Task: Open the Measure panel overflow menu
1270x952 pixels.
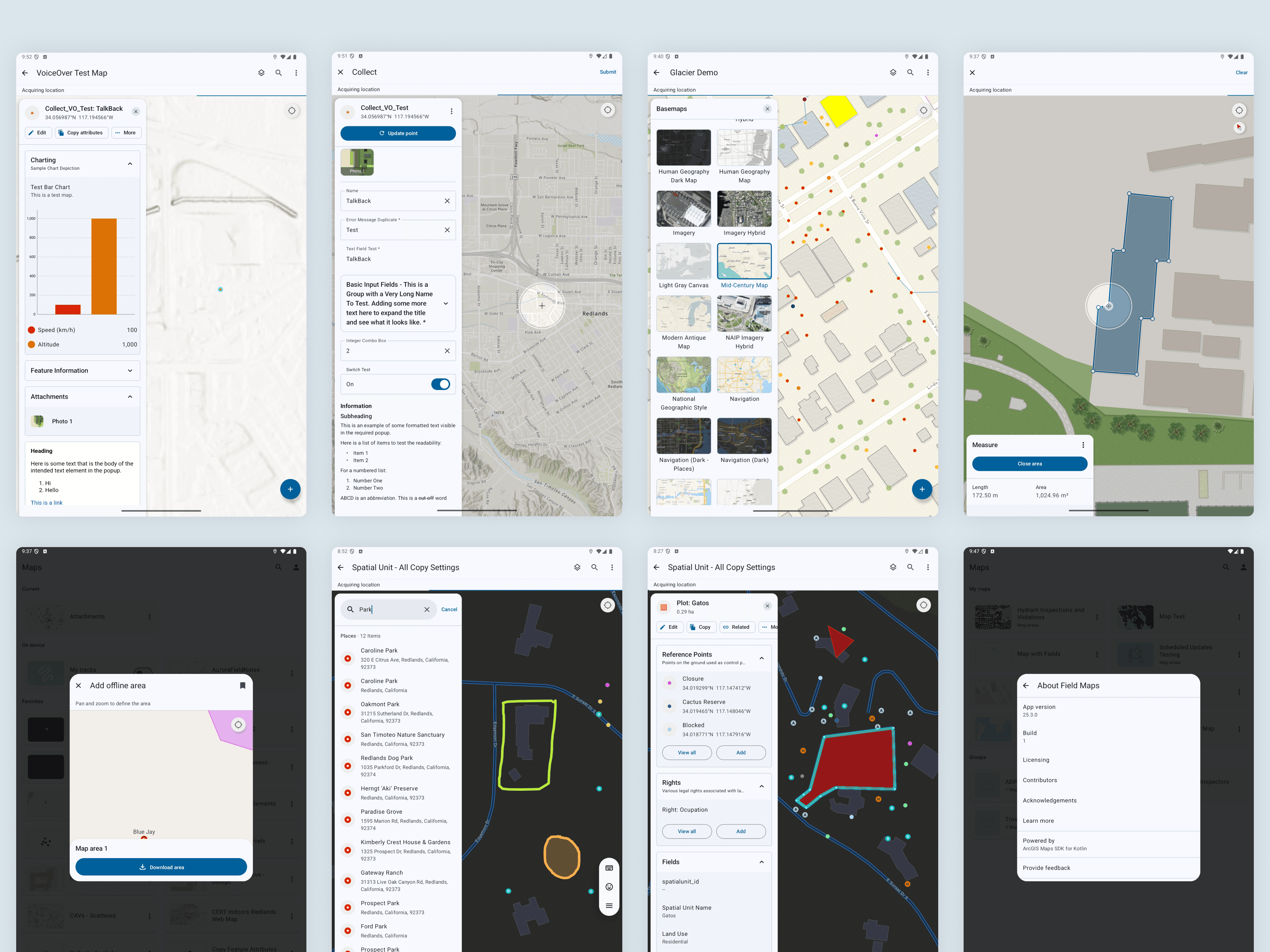Action: (1083, 445)
